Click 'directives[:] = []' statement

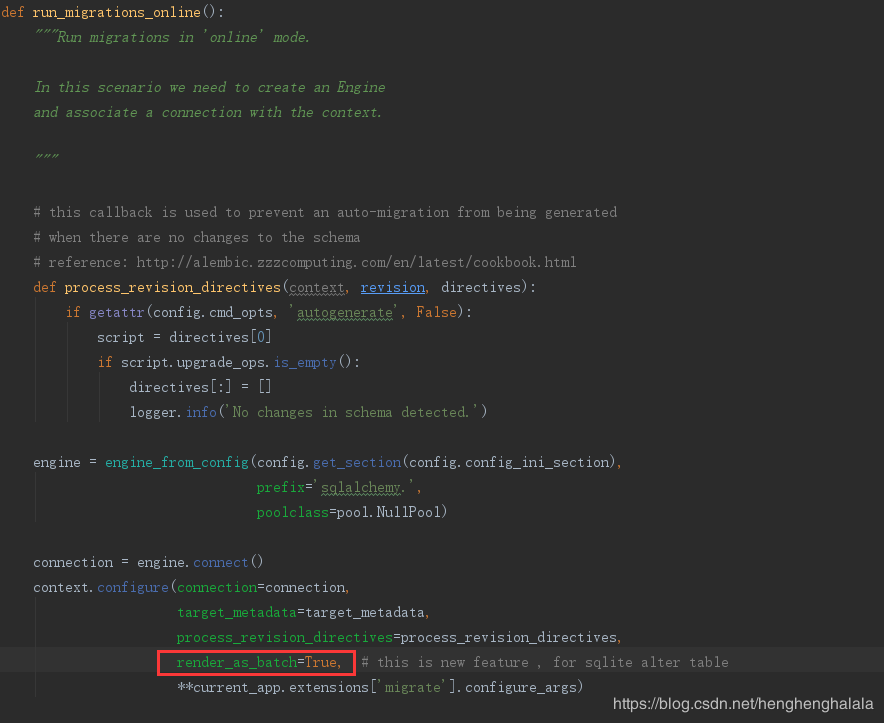click(200, 387)
